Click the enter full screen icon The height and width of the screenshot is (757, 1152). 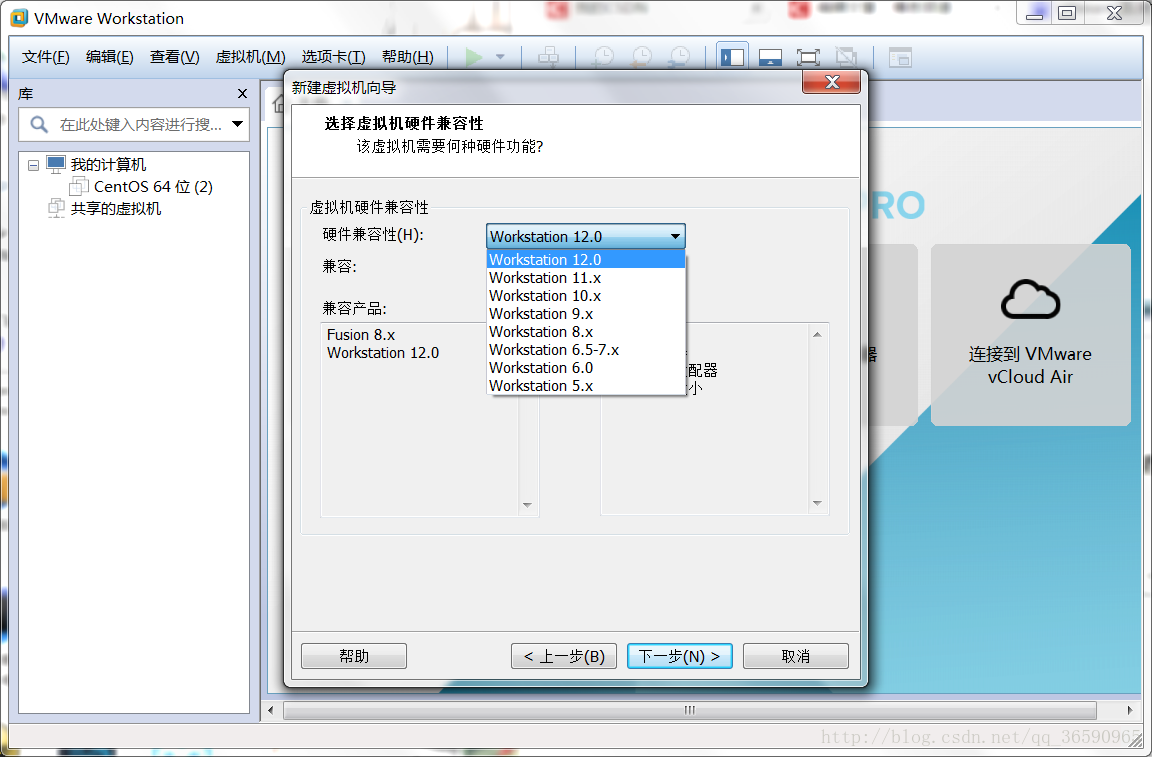[x=808, y=57]
